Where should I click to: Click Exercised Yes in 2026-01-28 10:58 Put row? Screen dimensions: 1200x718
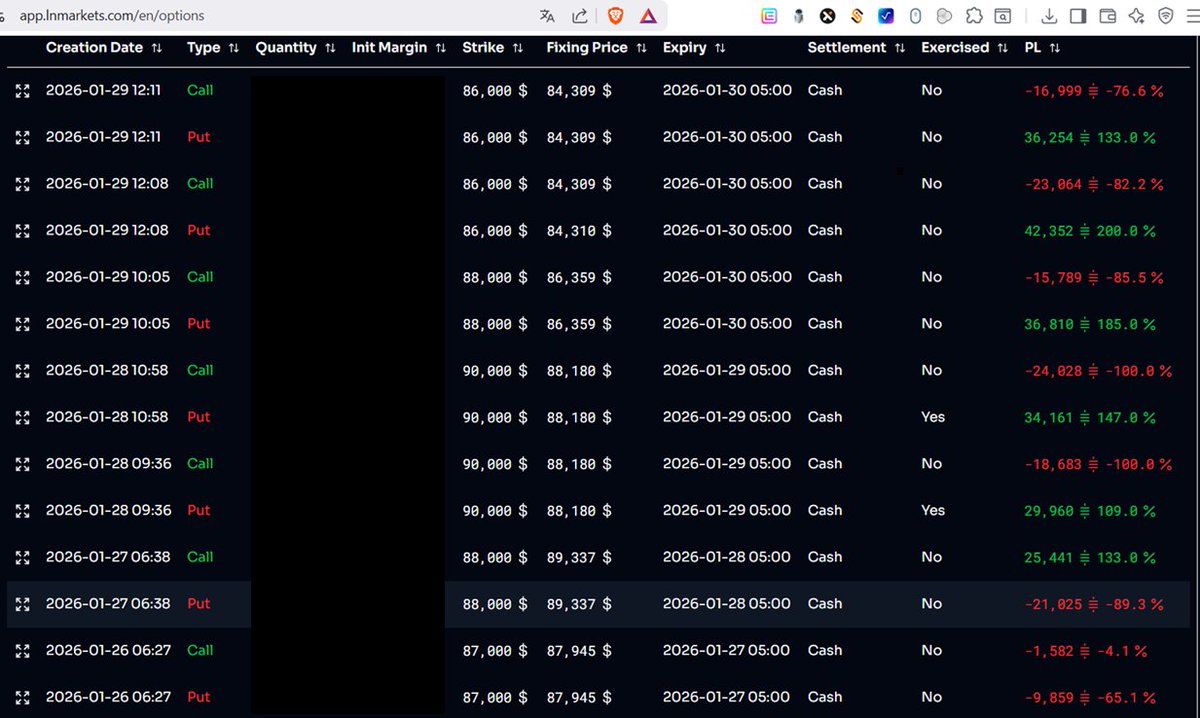click(933, 417)
